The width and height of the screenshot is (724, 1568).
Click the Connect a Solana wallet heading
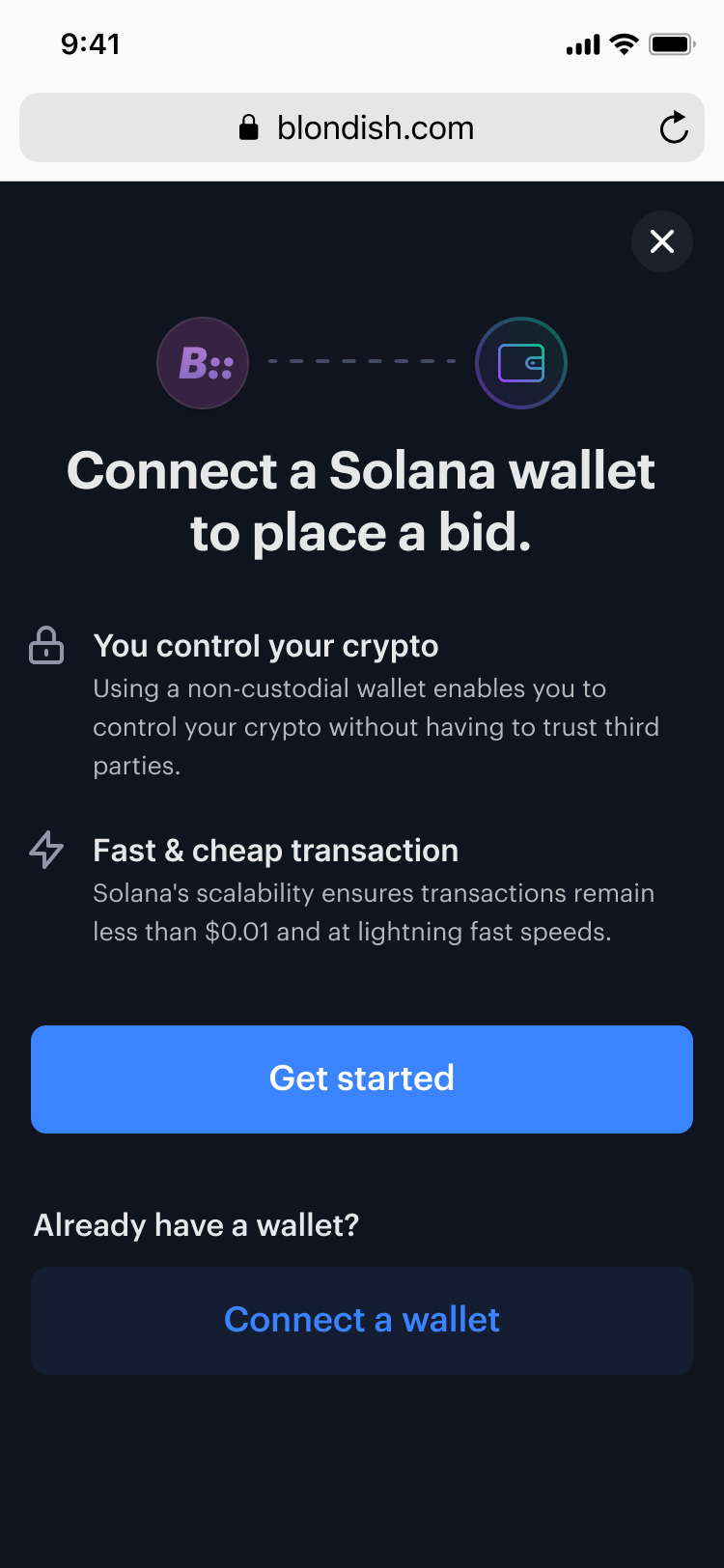(361, 501)
